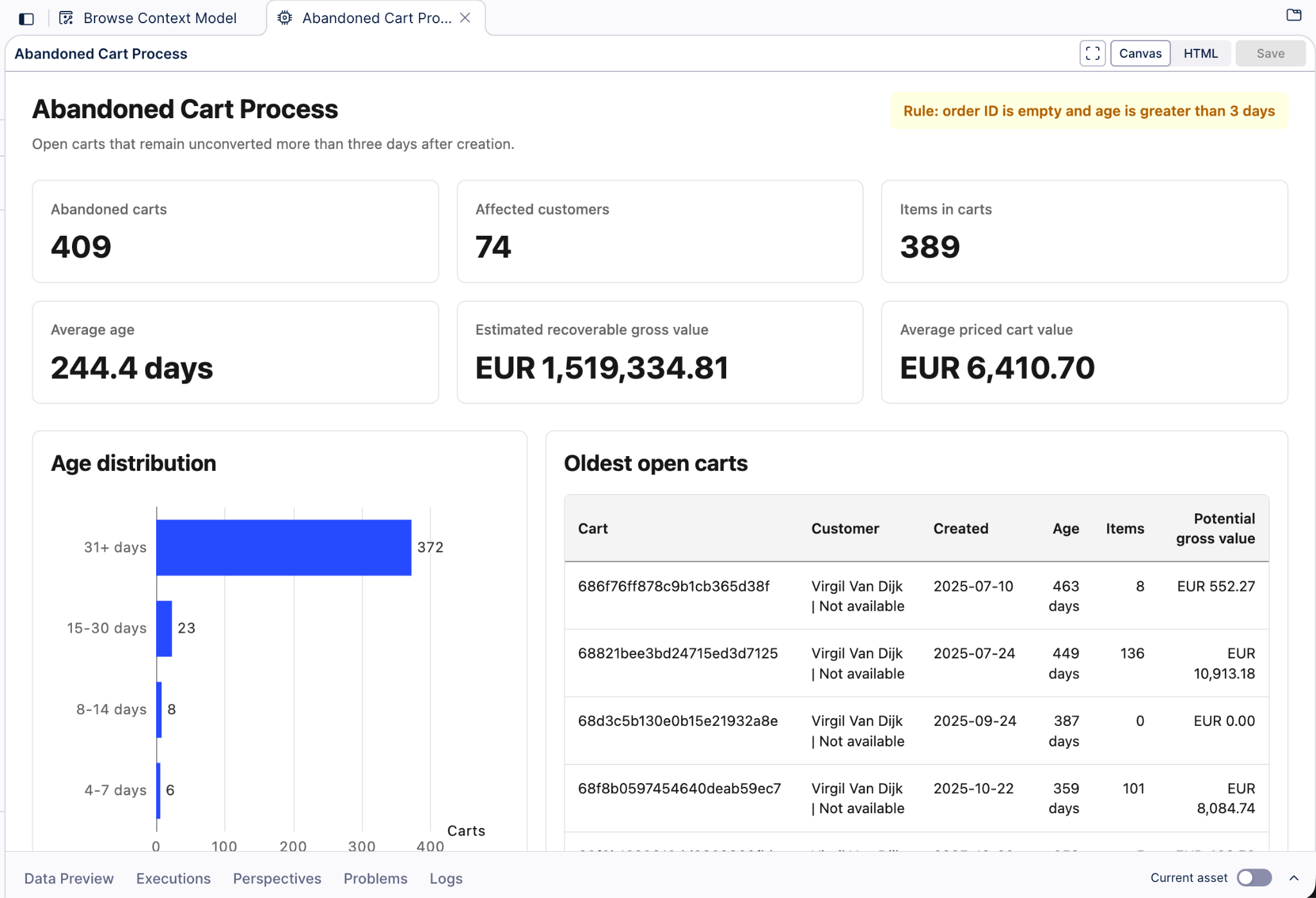Click the EUR 1,519,334.81 recoverable value
The height and width of the screenshot is (898, 1316).
pyautogui.click(x=602, y=368)
